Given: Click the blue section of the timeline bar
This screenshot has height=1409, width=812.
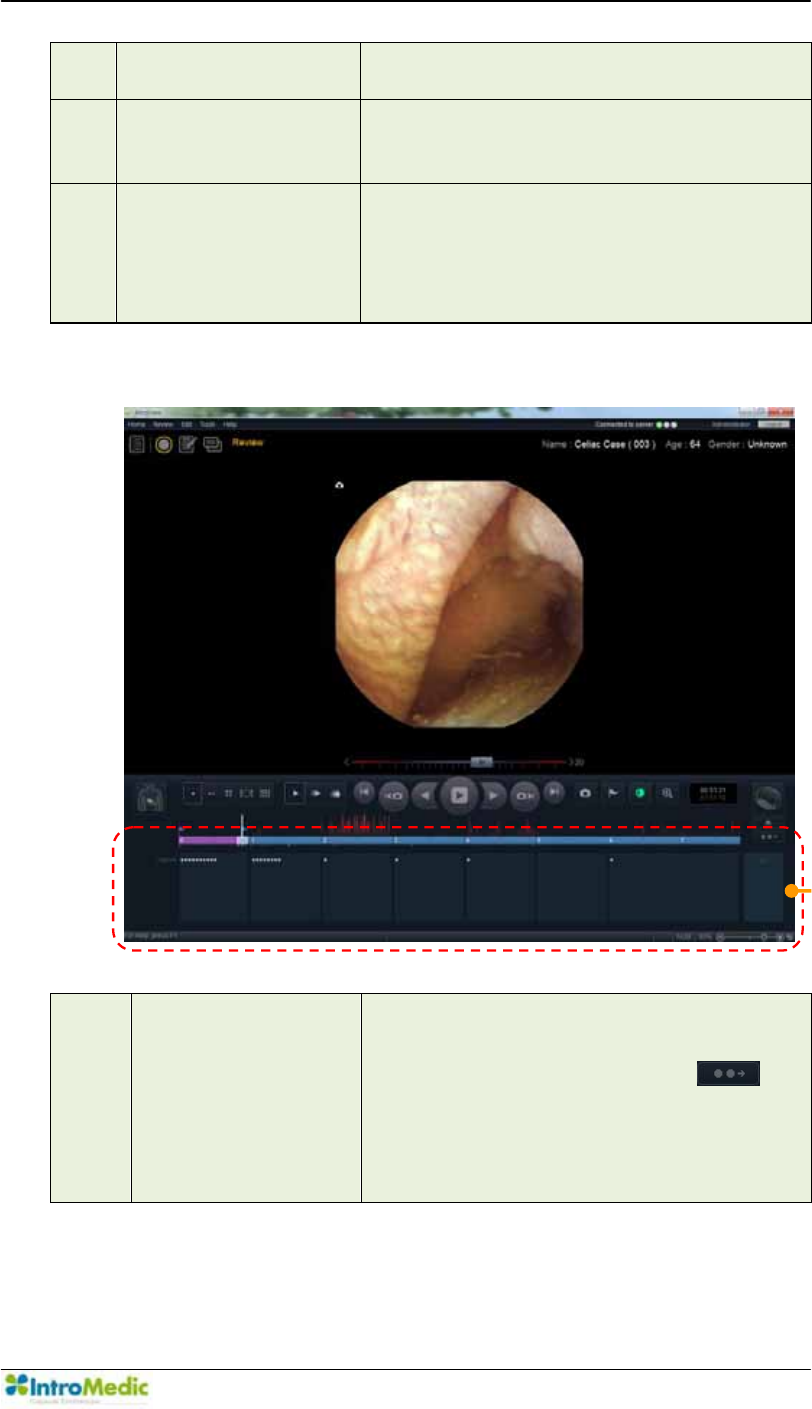Looking at the screenshot, I should point(493,841).
